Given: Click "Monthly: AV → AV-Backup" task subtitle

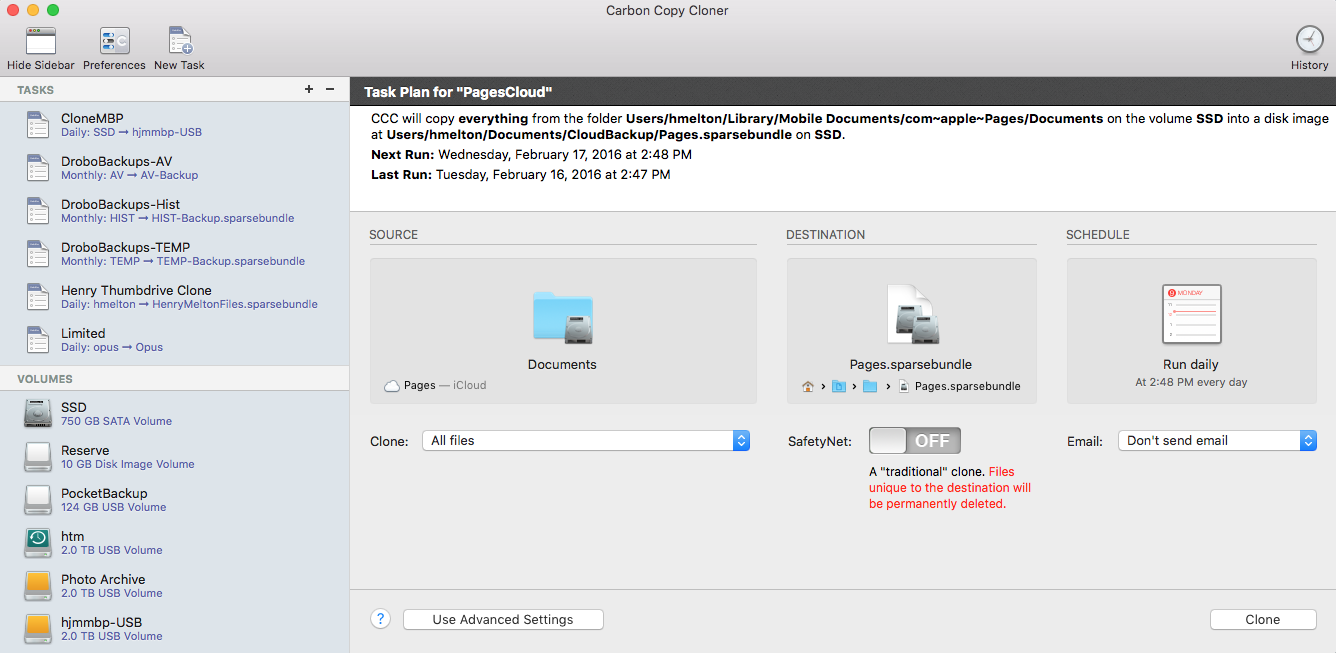Looking at the screenshot, I should pos(129,175).
